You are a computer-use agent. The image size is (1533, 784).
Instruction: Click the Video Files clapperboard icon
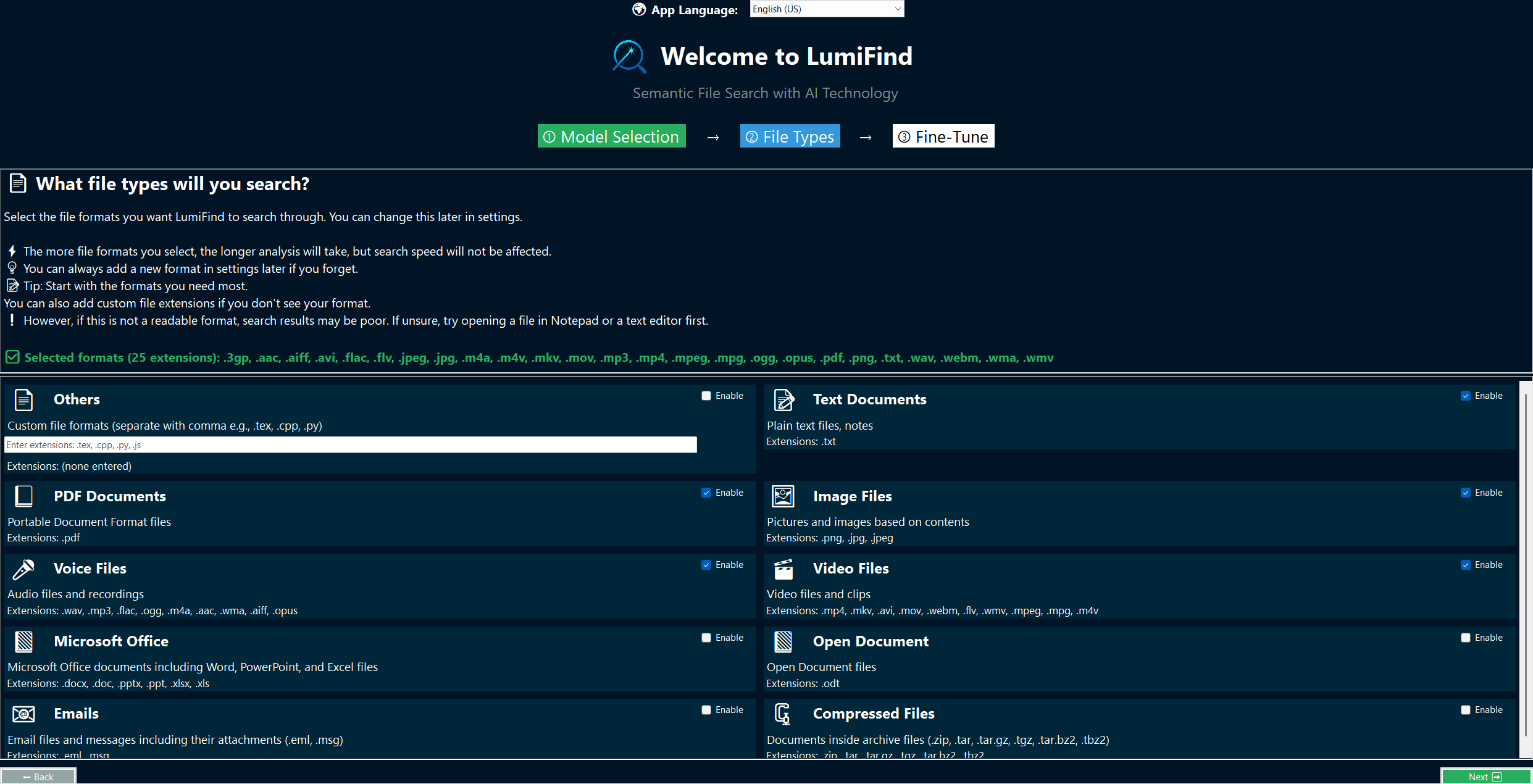(783, 569)
